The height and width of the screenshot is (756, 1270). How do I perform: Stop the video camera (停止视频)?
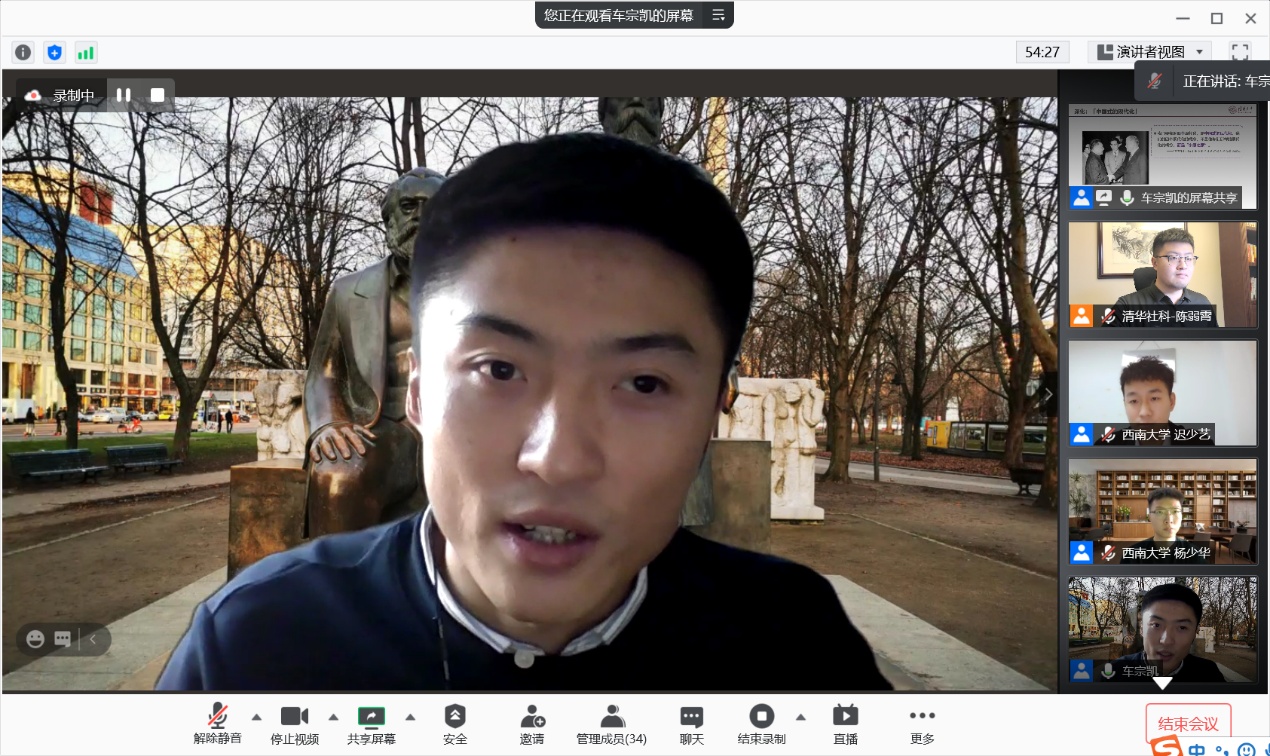click(295, 725)
